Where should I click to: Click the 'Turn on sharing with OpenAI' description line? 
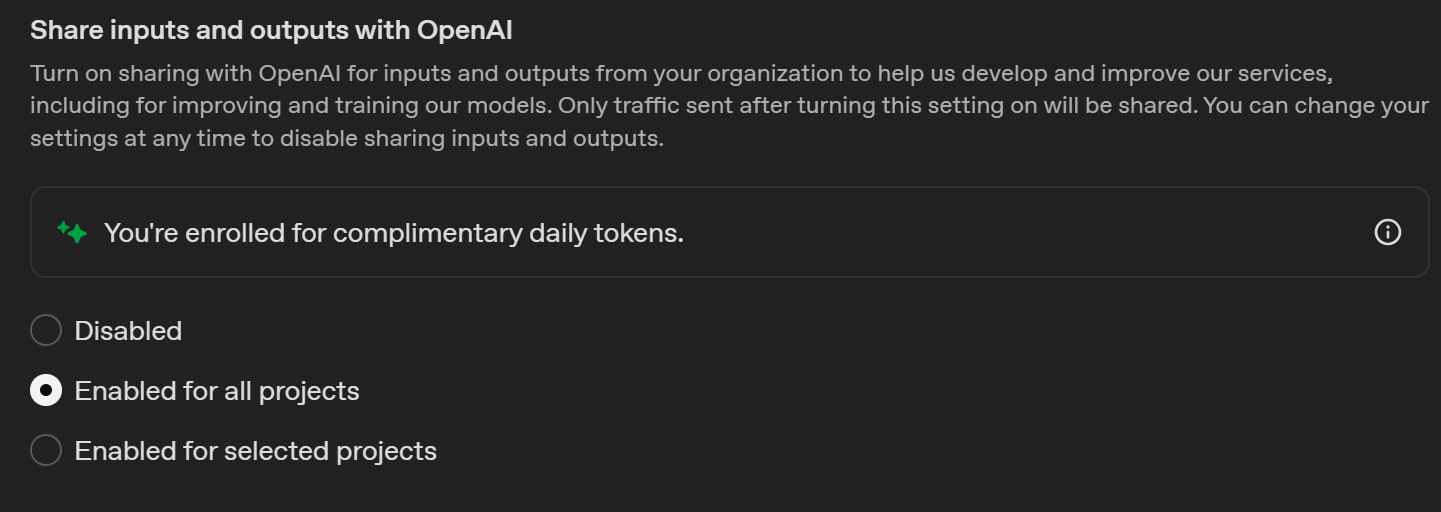(x=682, y=73)
